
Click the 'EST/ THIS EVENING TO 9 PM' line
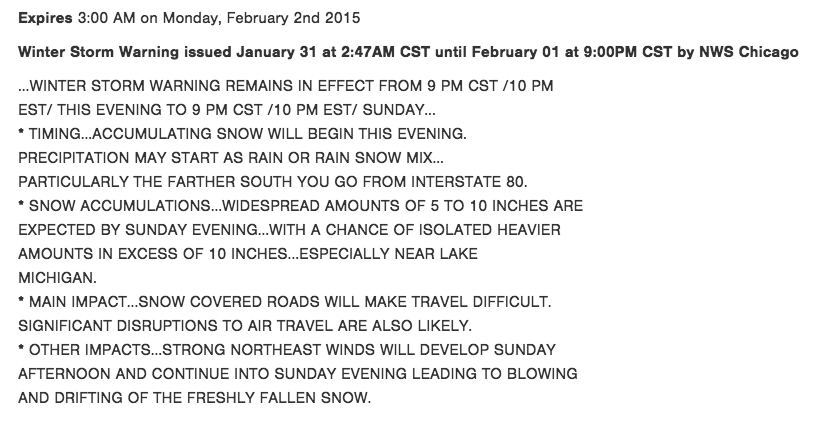pyautogui.click(x=227, y=110)
